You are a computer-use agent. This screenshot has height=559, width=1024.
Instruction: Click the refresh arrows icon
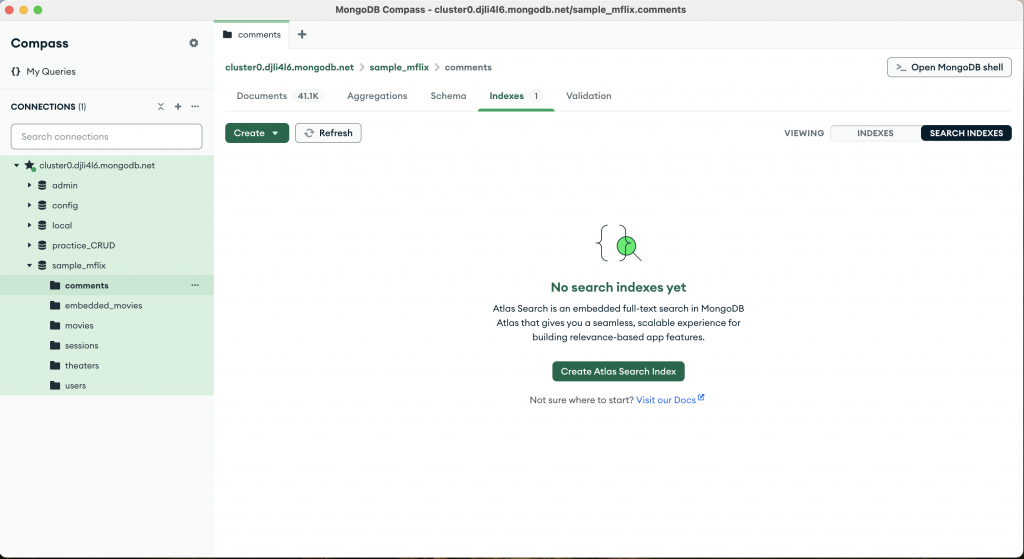click(x=309, y=133)
